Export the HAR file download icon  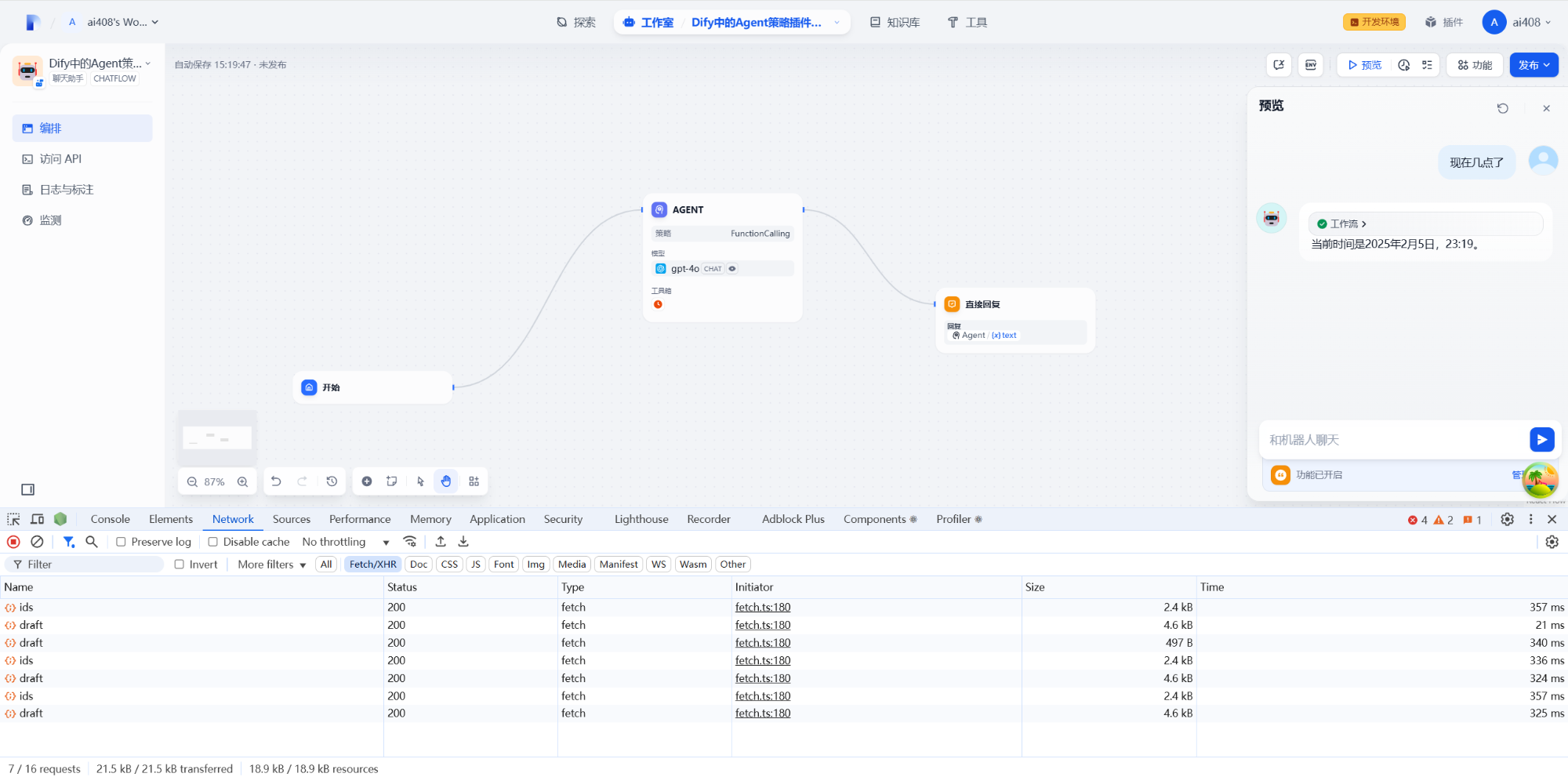(463, 542)
